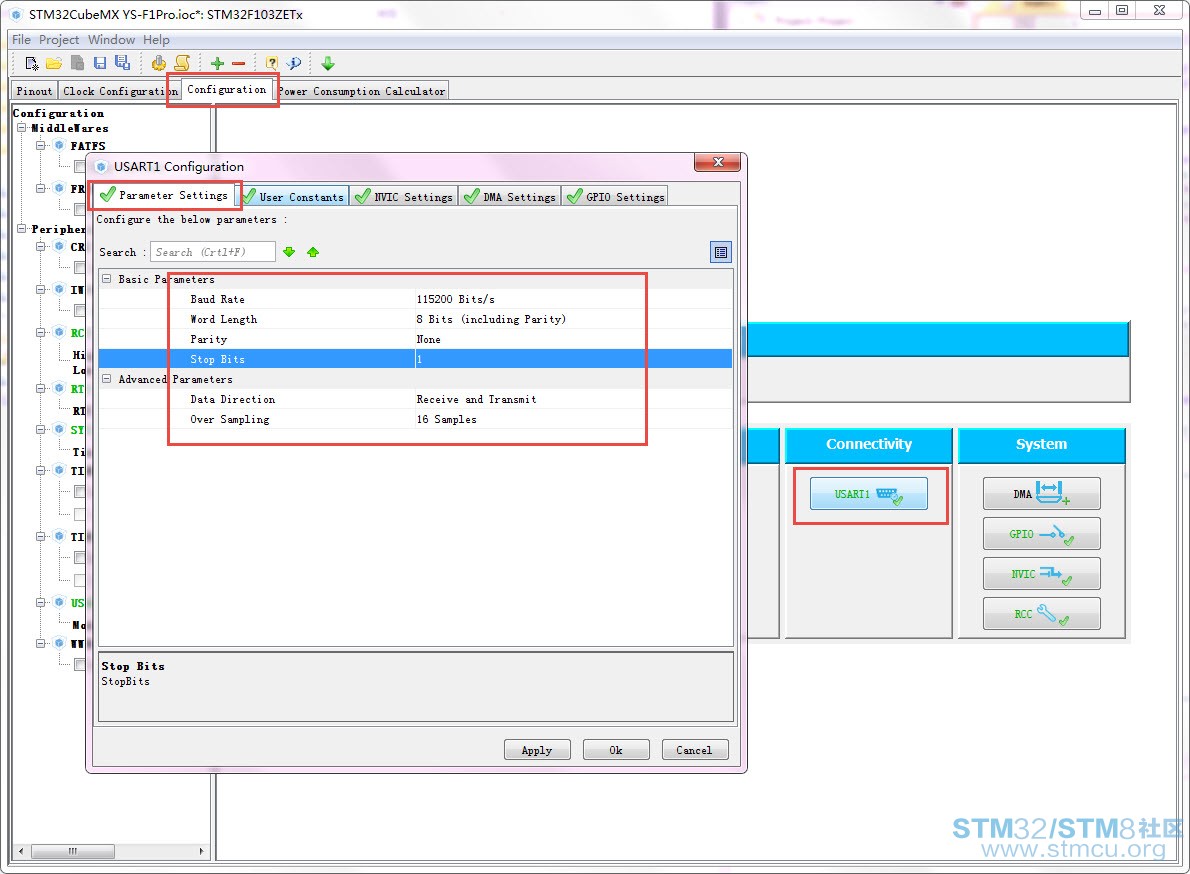Open the User Constants tab
This screenshot has width=1190, height=874.
[x=294, y=196]
